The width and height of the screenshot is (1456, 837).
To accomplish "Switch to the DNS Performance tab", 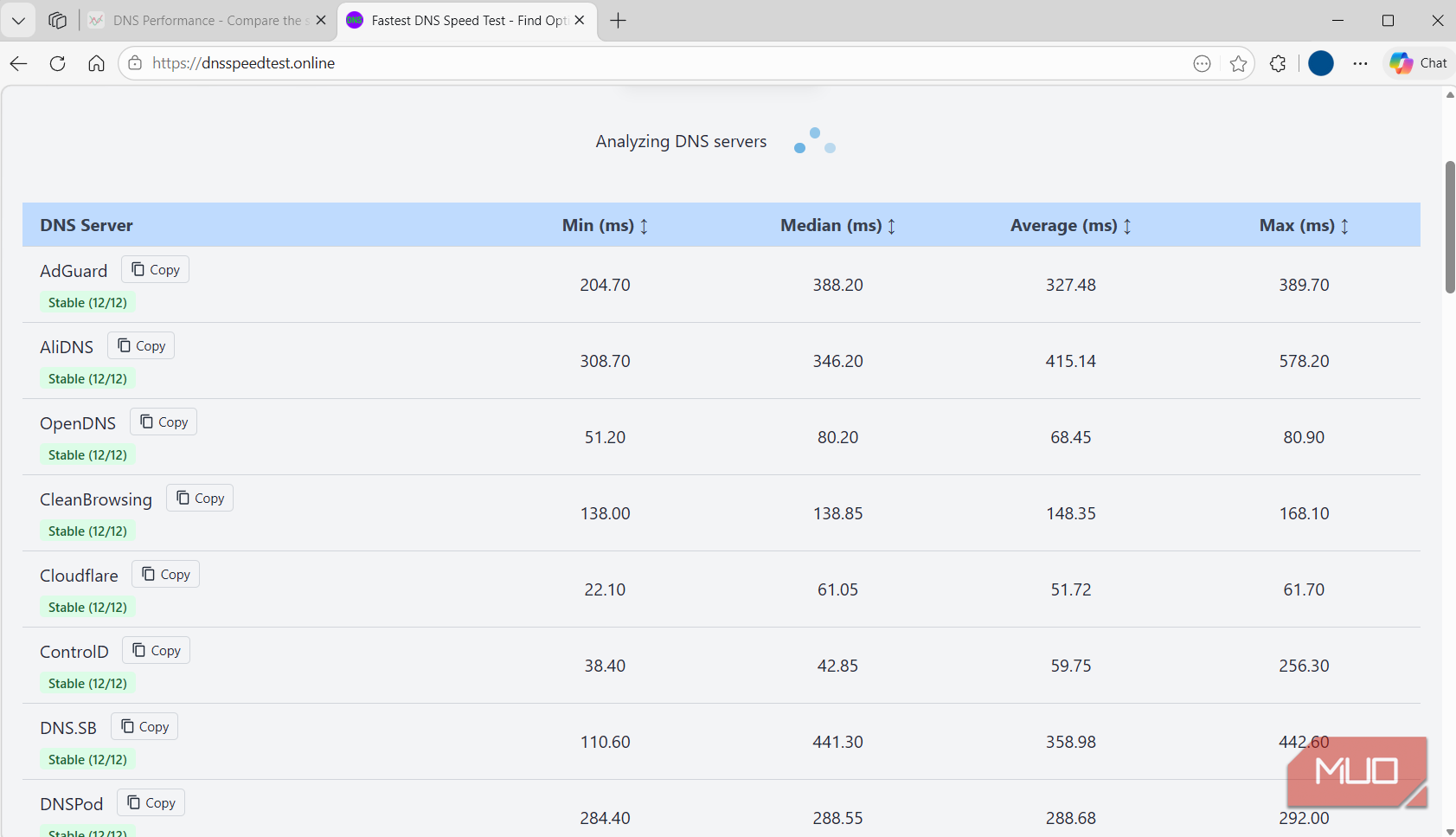I will (208, 21).
